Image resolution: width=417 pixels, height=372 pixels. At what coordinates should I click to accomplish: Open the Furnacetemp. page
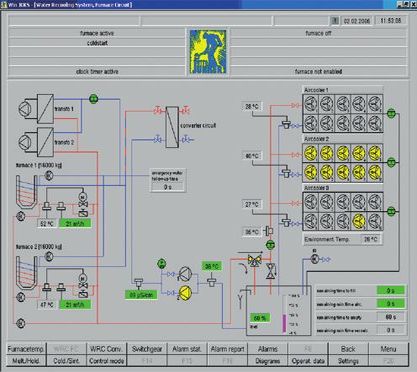26,349
